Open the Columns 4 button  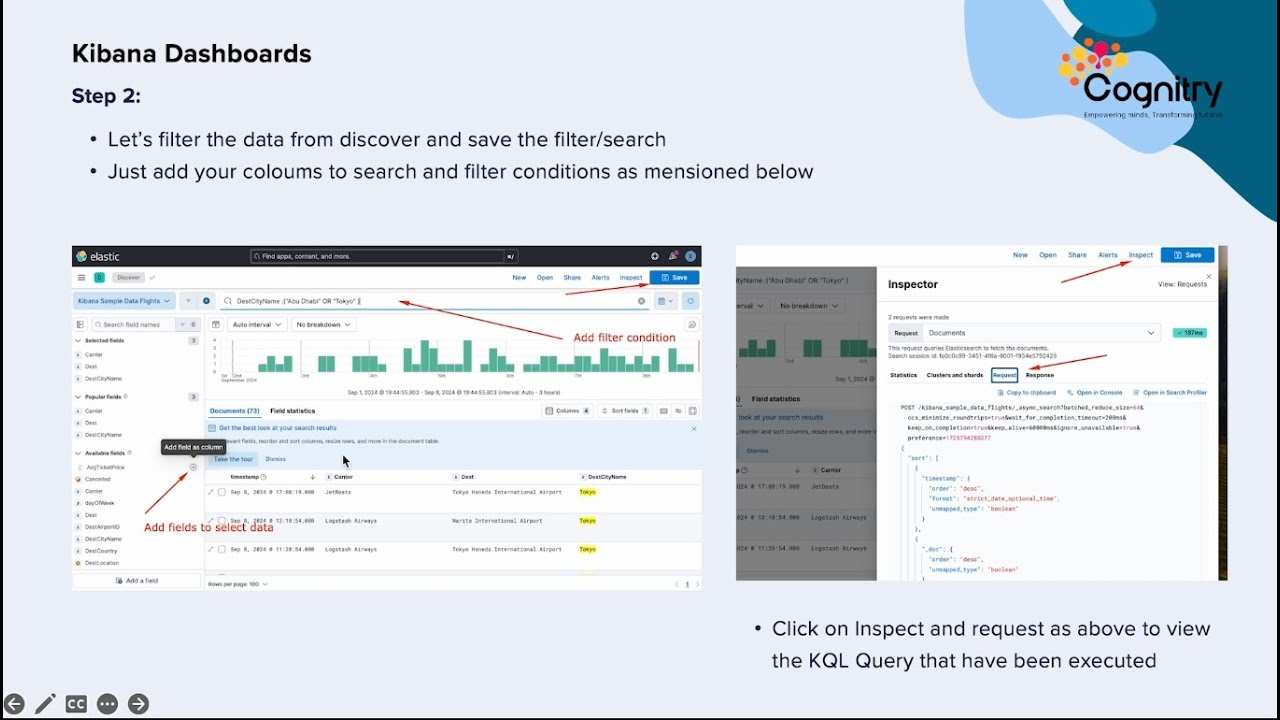[x=568, y=411]
